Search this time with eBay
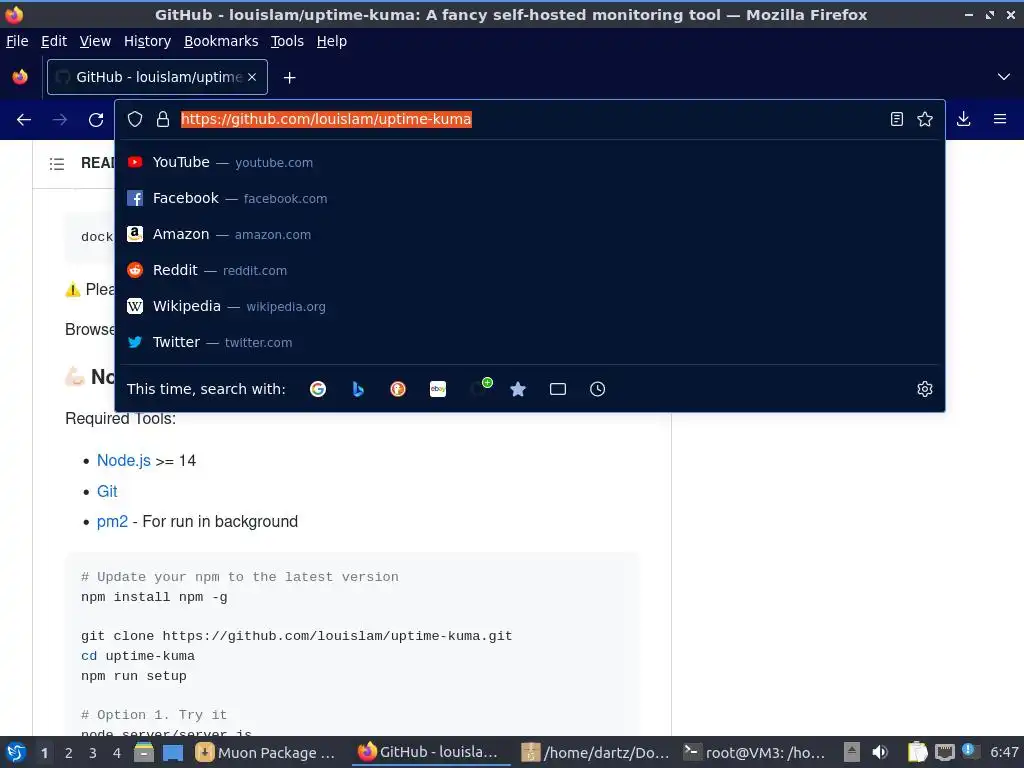1024x768 pixels. (438, 389)
